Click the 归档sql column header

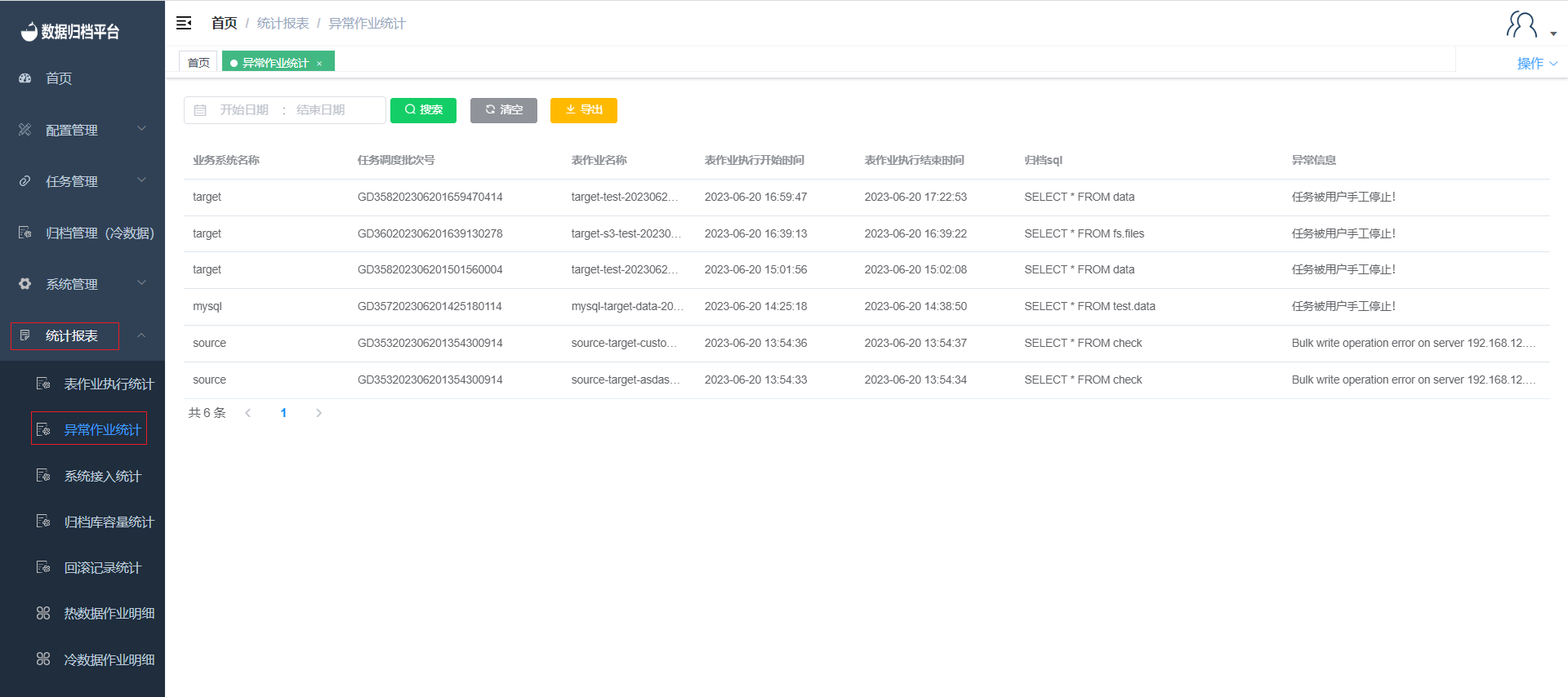1044,160
